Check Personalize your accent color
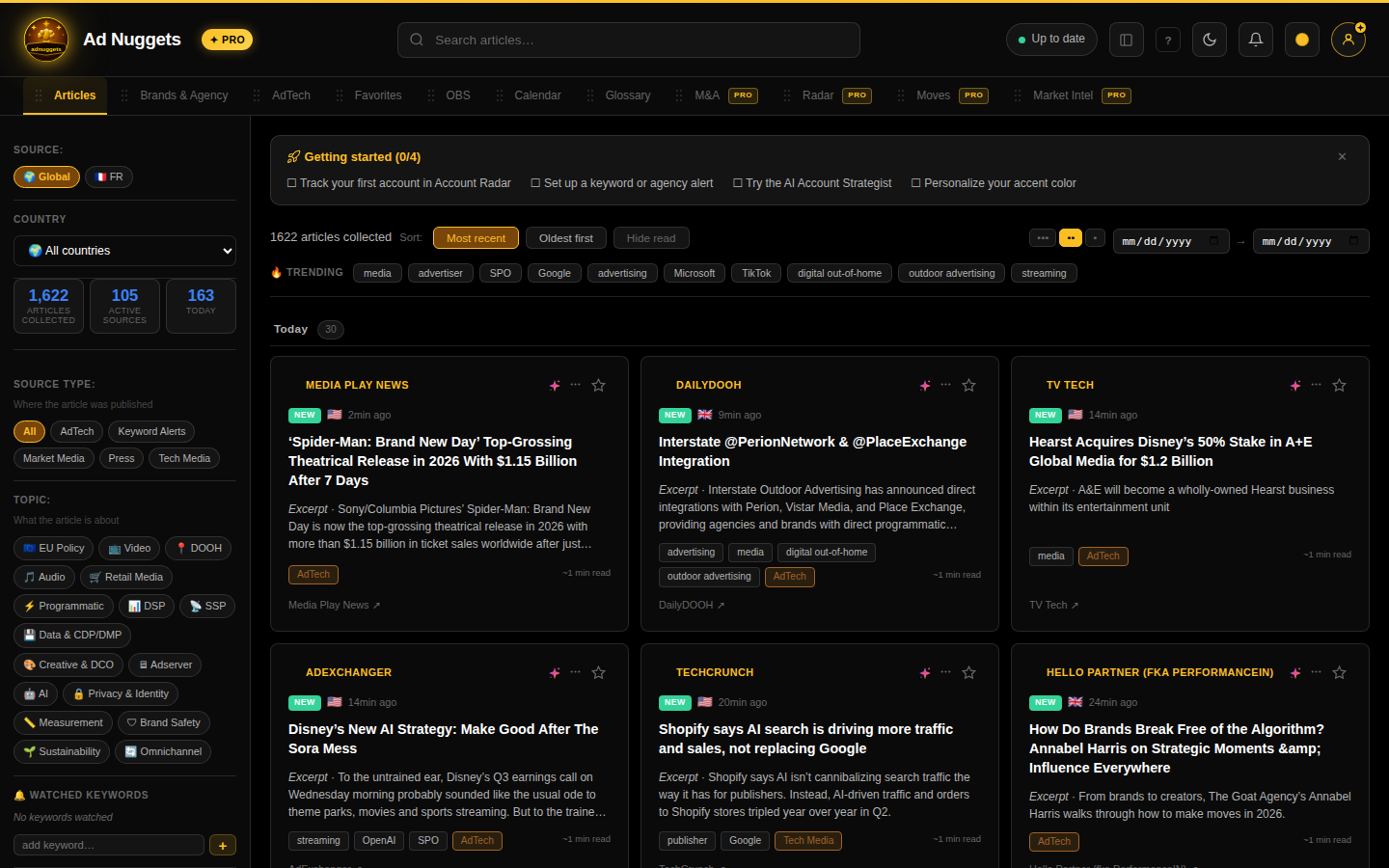This screenshot has height=868, width=1389. pos(994,183)
